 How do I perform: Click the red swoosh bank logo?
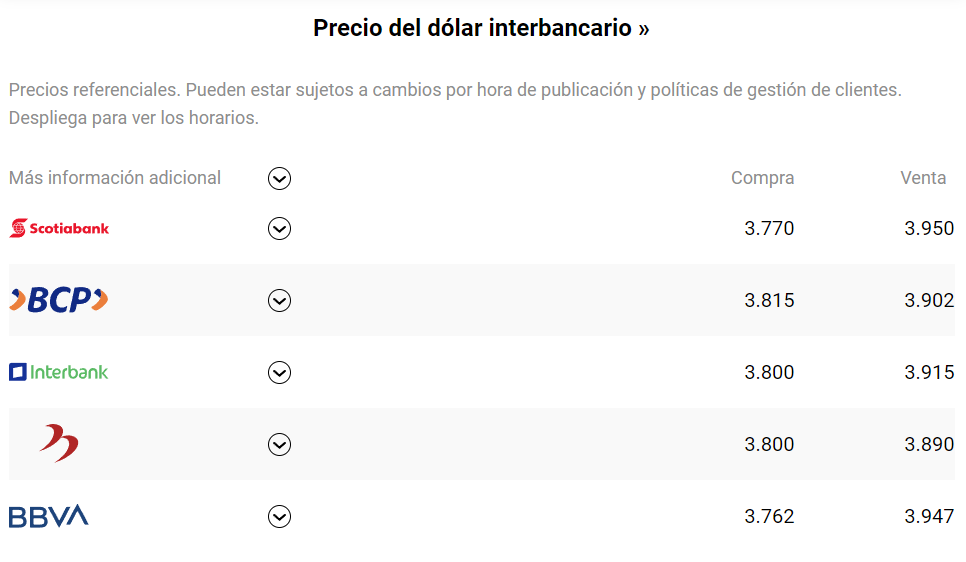(x=59, y=443)
